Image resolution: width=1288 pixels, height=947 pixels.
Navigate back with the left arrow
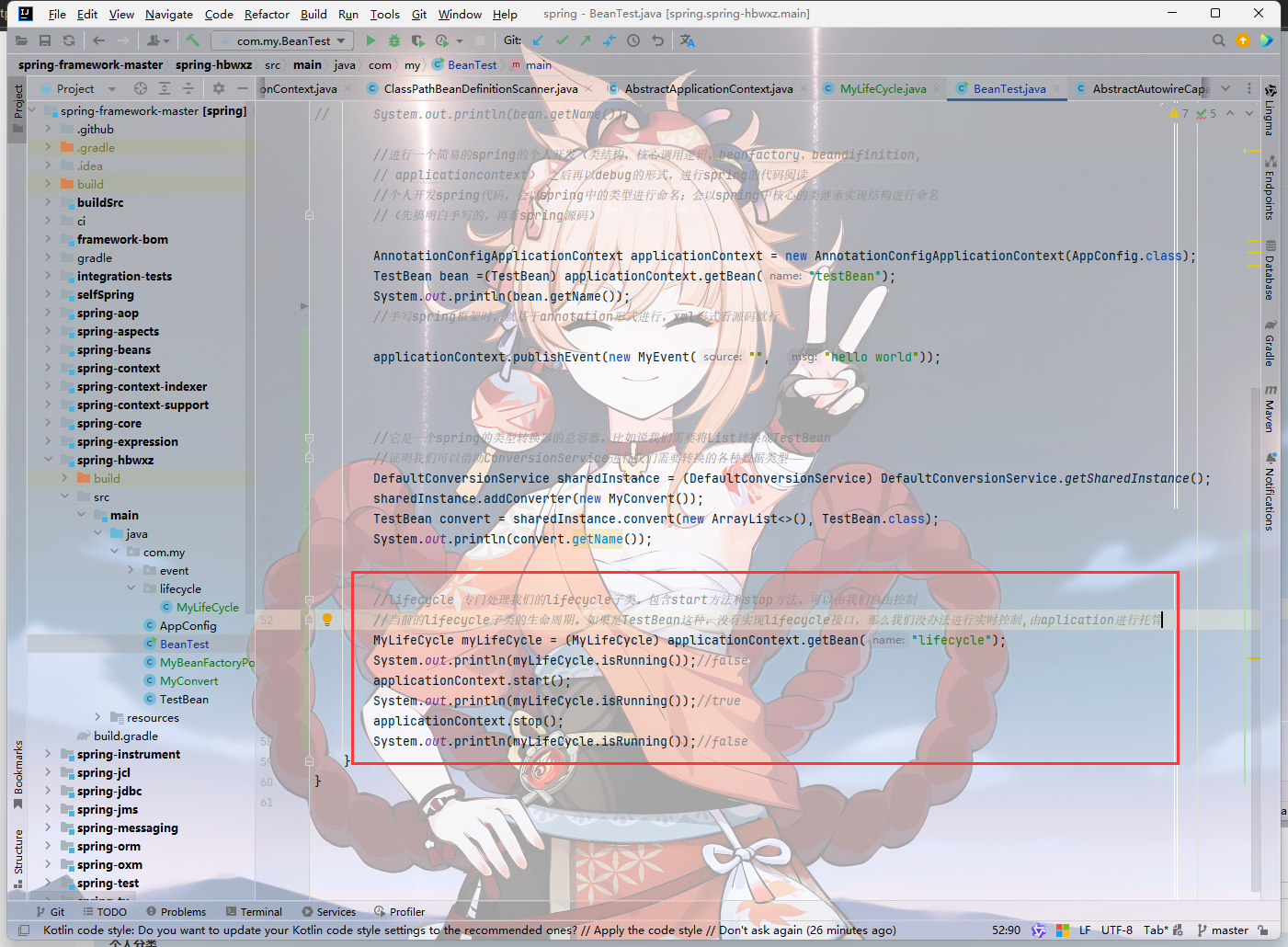click(98, 40)
